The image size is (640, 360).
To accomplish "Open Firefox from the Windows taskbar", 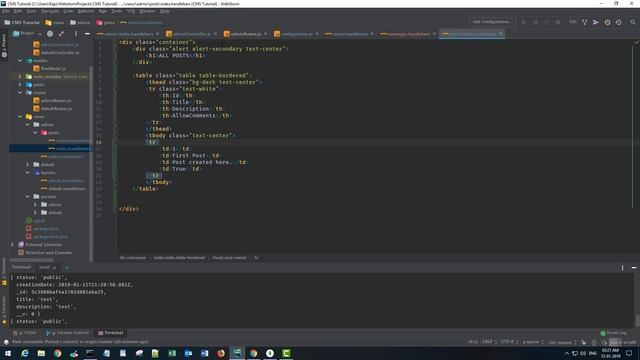I will coord(221,353).
